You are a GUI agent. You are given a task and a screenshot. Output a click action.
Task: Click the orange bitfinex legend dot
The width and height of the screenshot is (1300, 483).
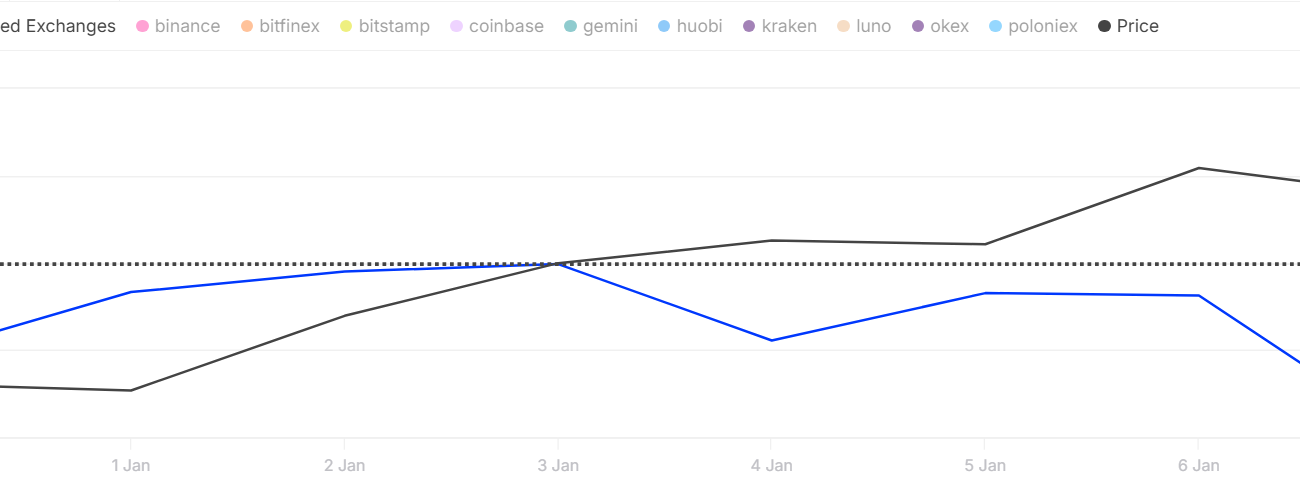click(247, 26)
